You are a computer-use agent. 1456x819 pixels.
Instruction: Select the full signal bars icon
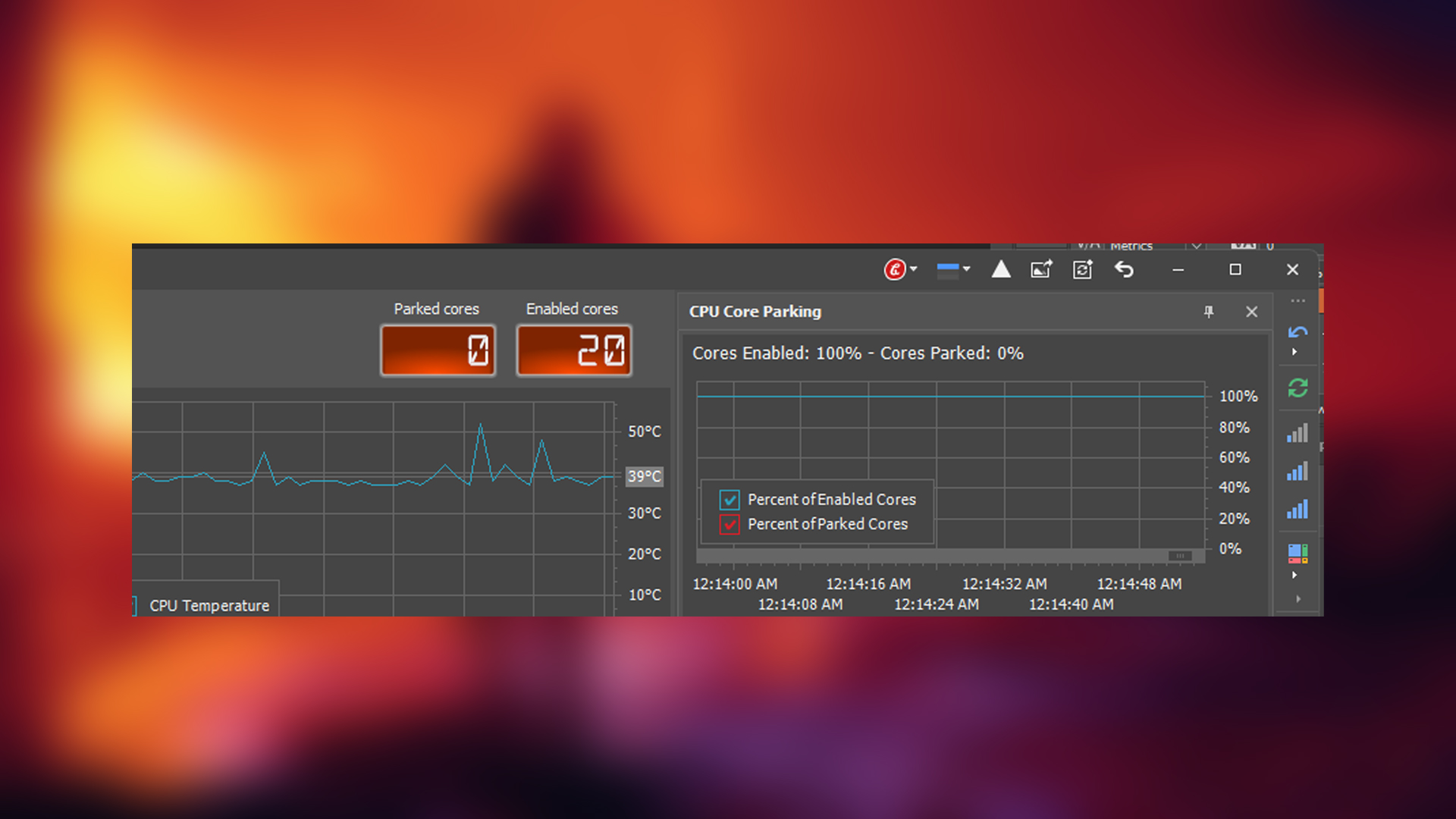1298,510
